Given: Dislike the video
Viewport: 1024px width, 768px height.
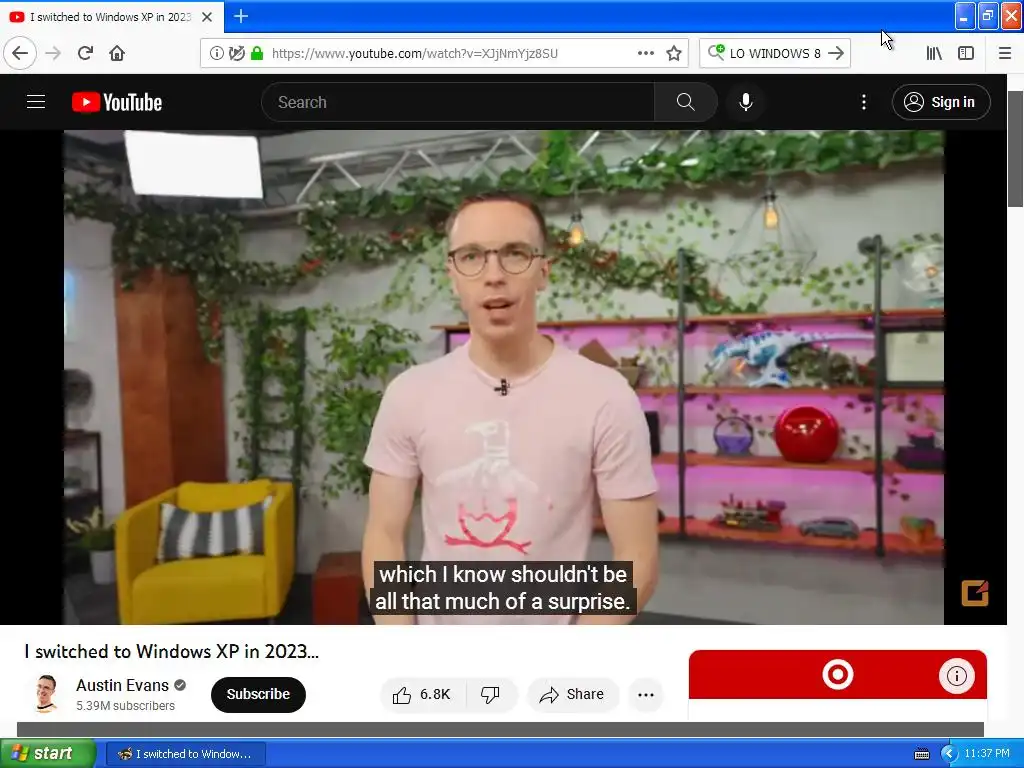Looking at the screenshot, I should click(490, 694).
